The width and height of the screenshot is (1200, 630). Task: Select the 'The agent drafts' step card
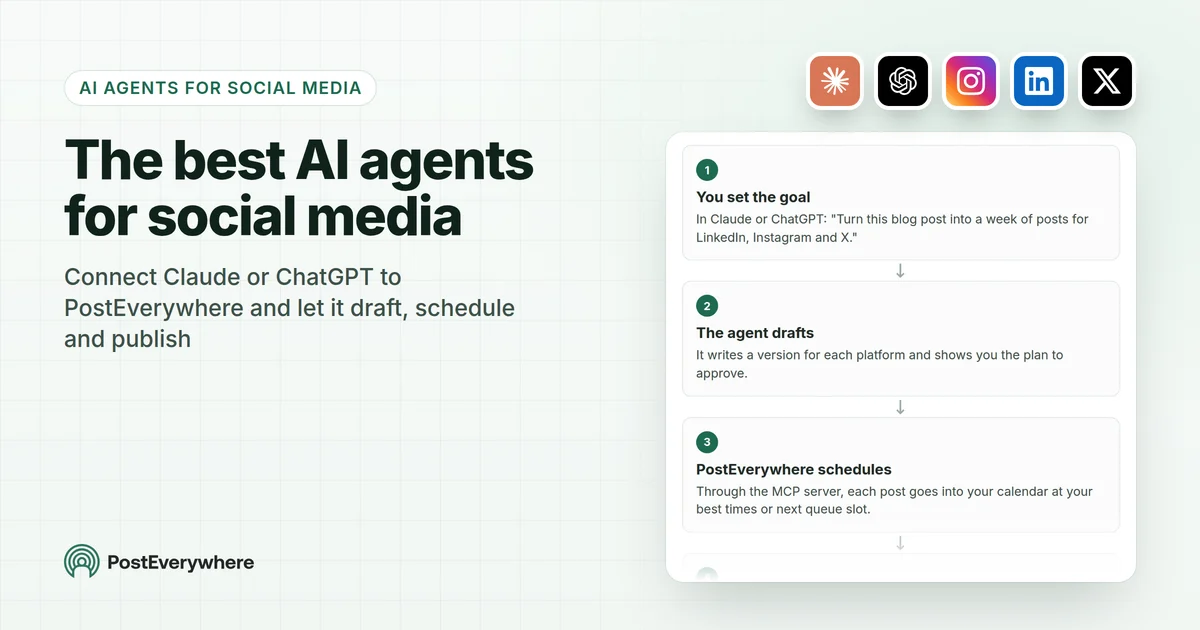901,339
